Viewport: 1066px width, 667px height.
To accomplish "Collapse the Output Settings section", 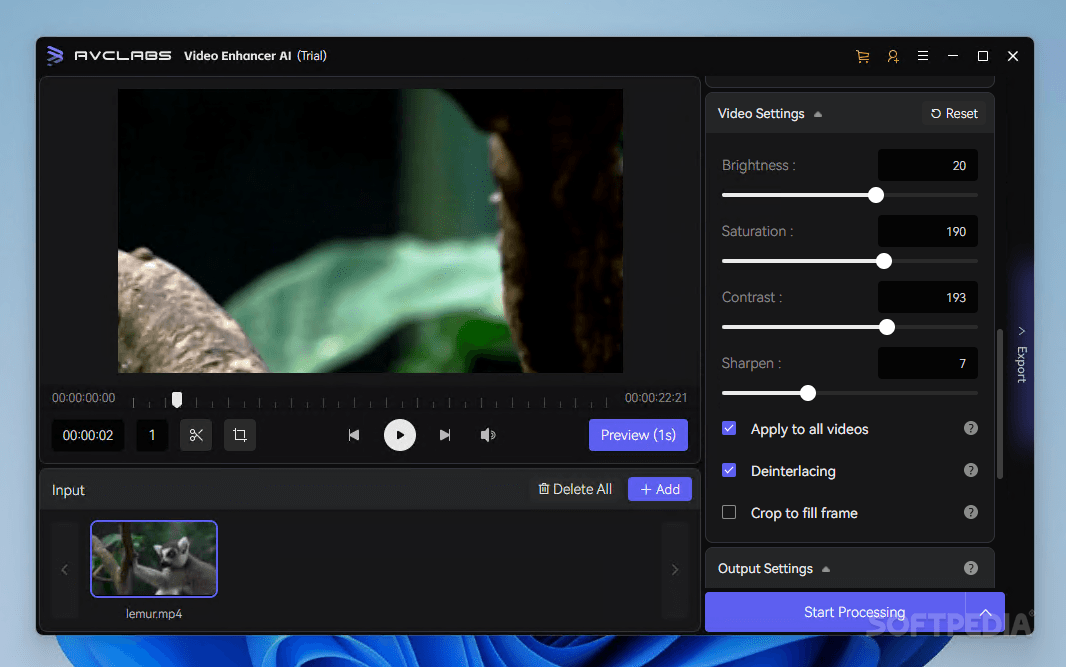I will (x=826, y=569).
